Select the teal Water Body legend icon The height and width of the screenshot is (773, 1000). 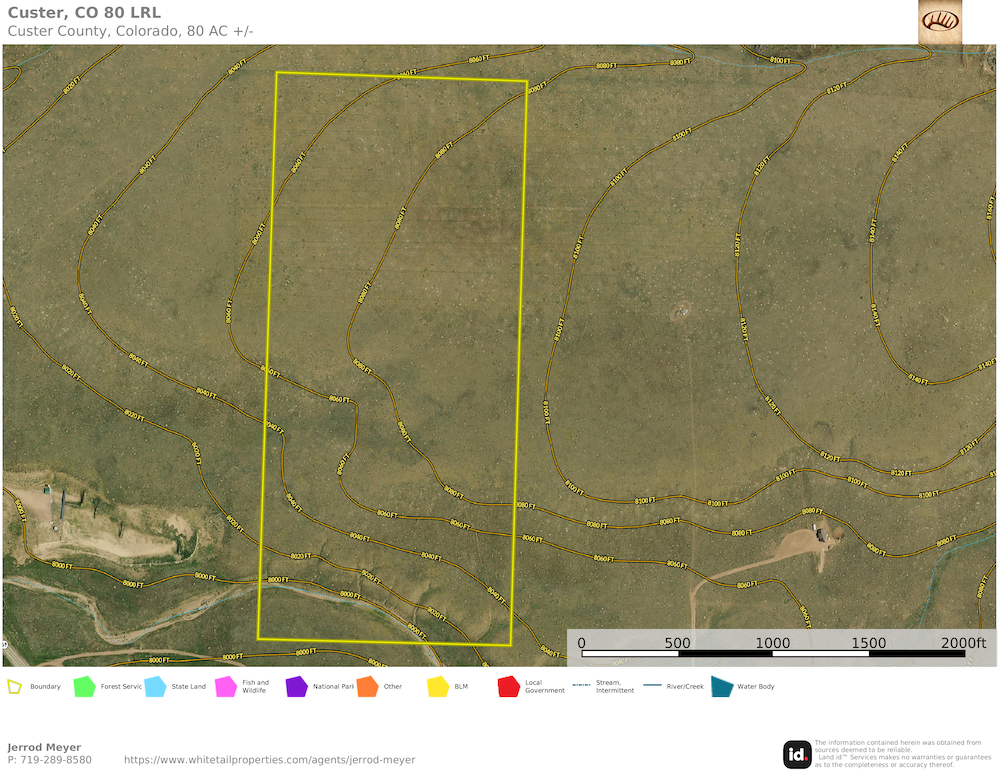click(x=721, y=687)
